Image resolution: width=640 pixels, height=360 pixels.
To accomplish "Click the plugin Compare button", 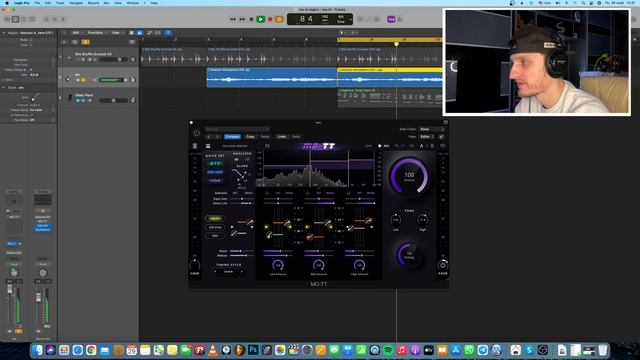I will (x=232, y=137).
